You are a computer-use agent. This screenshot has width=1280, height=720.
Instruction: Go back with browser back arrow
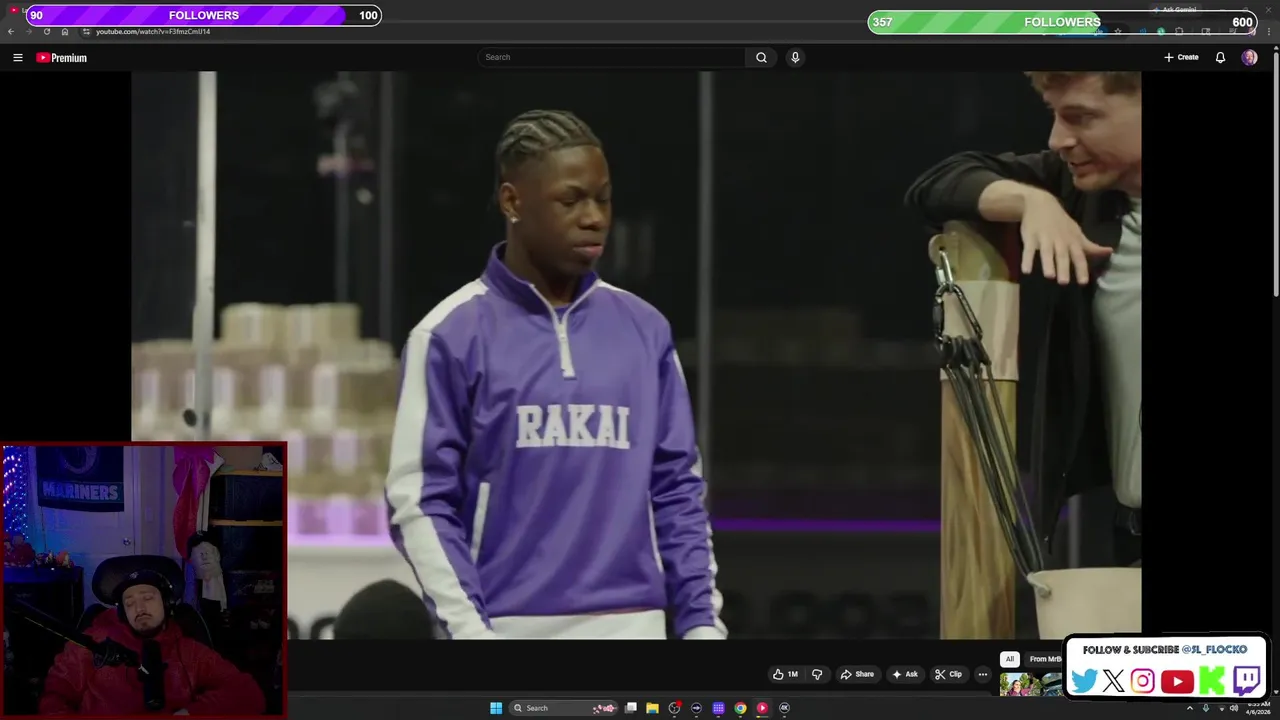(x=11, y=31)
